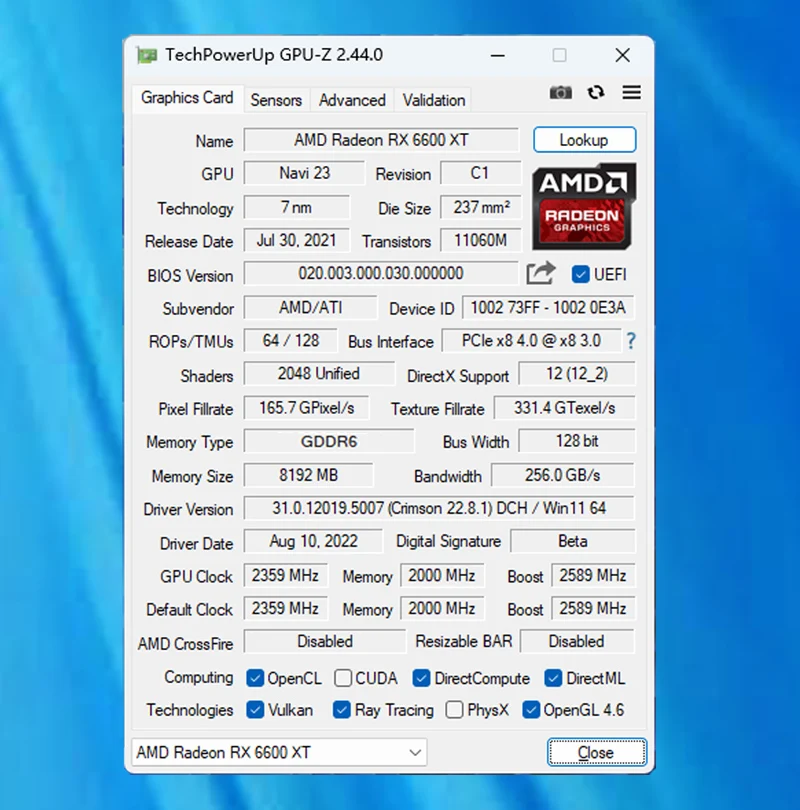The width and height of the screenshot is (800, 810).
Task: Toggle the DirectCompute checkbox
Action: (421, 678)
